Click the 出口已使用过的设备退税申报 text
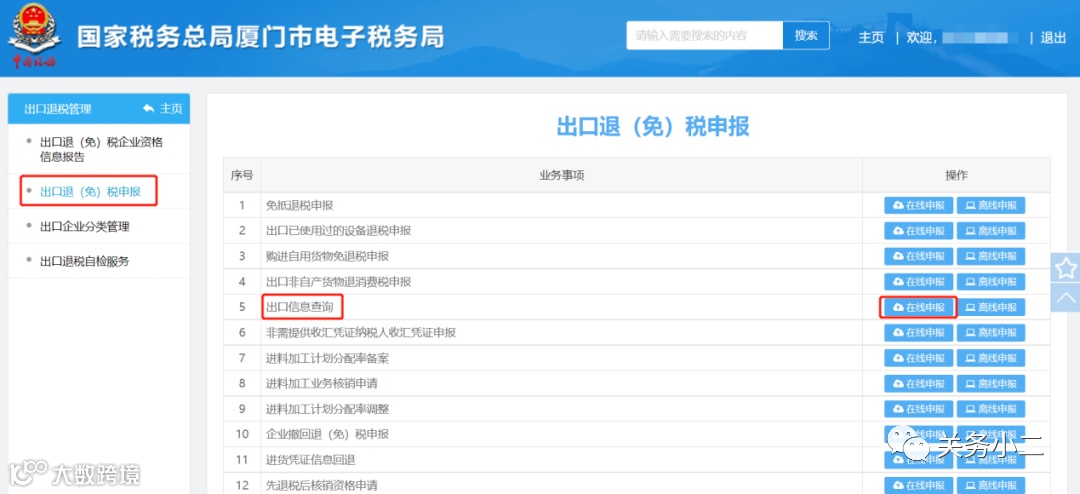1080x494 pixels. pos(338,231)
